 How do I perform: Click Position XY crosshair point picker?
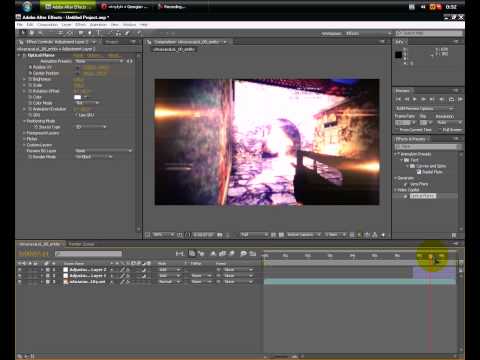point(77,67)
